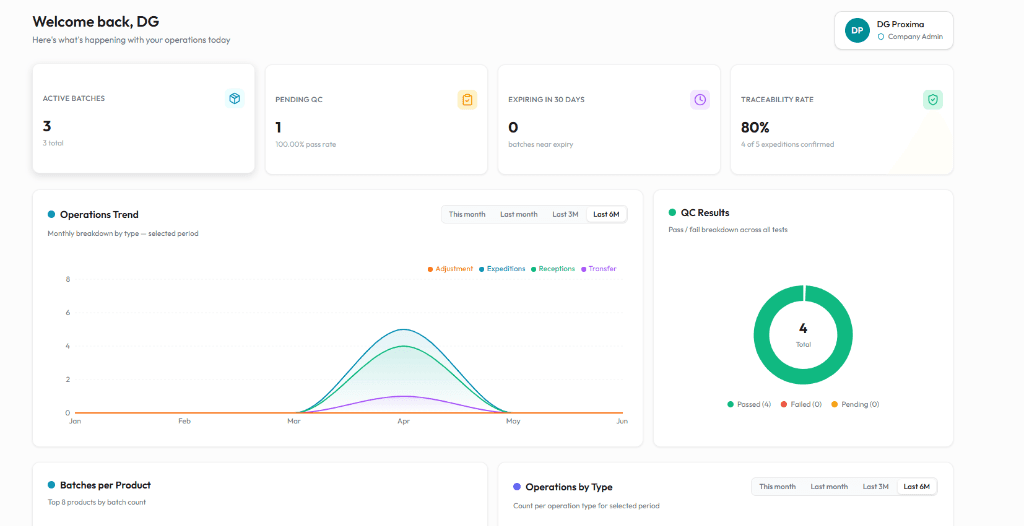
Task: Click the batches near expiry text
Action: coord(541,144)
